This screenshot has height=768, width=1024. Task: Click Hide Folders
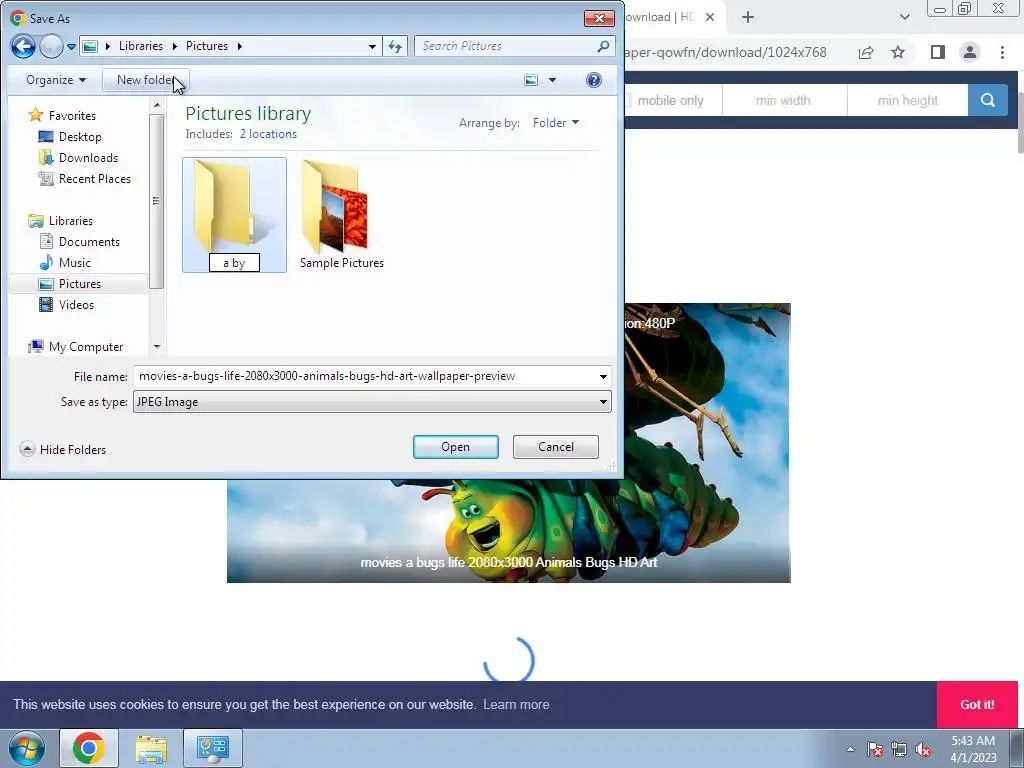63,449
